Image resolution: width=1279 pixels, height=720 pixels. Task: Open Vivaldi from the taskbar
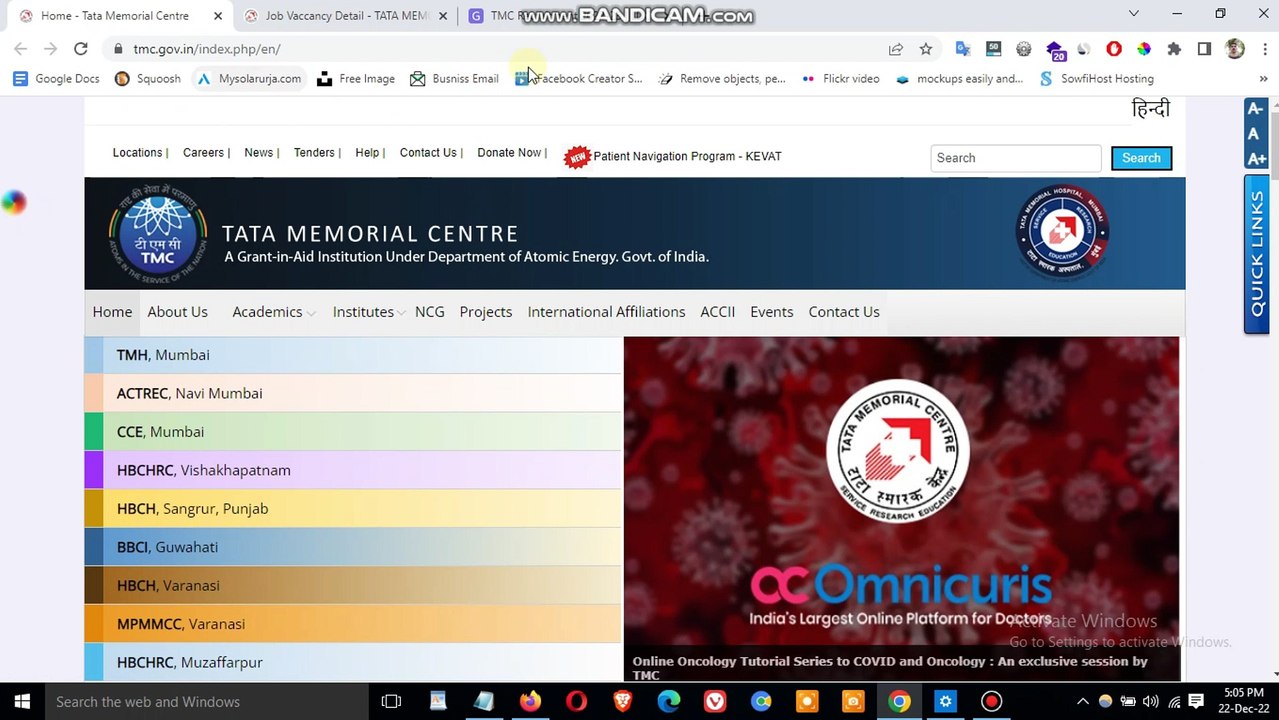tap(715, 701)
